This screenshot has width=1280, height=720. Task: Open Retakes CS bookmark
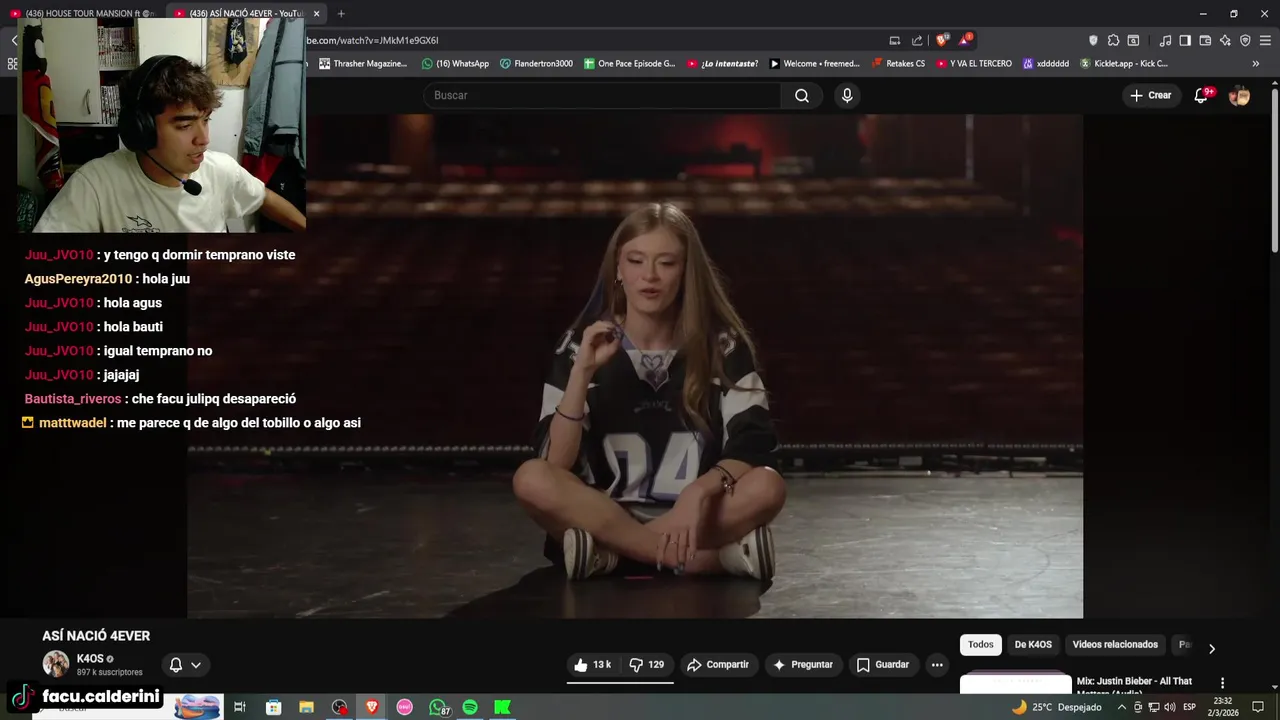tap(898, 63)
